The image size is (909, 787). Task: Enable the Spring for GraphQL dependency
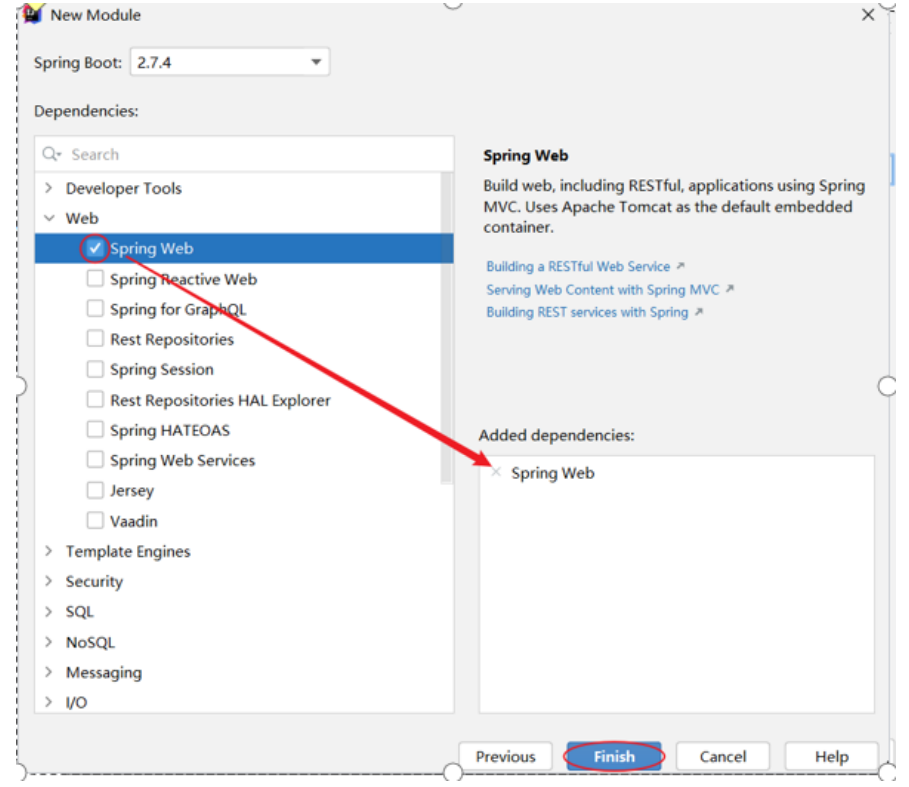[x=94, y=308]
